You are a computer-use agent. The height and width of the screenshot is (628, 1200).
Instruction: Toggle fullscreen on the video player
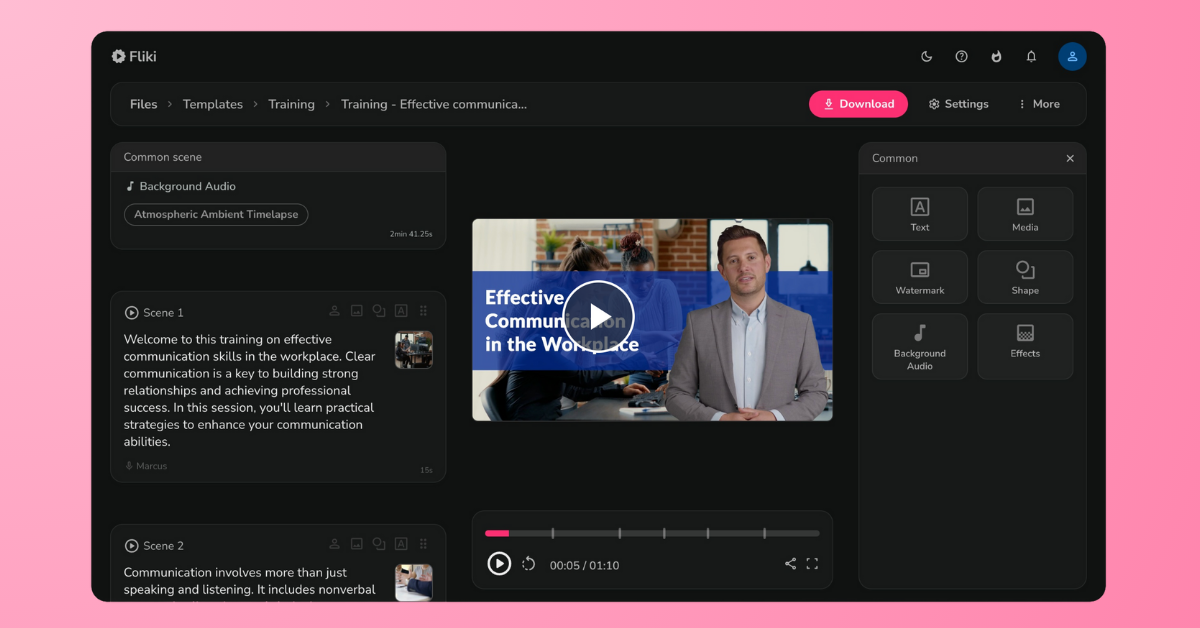(812, 564)
